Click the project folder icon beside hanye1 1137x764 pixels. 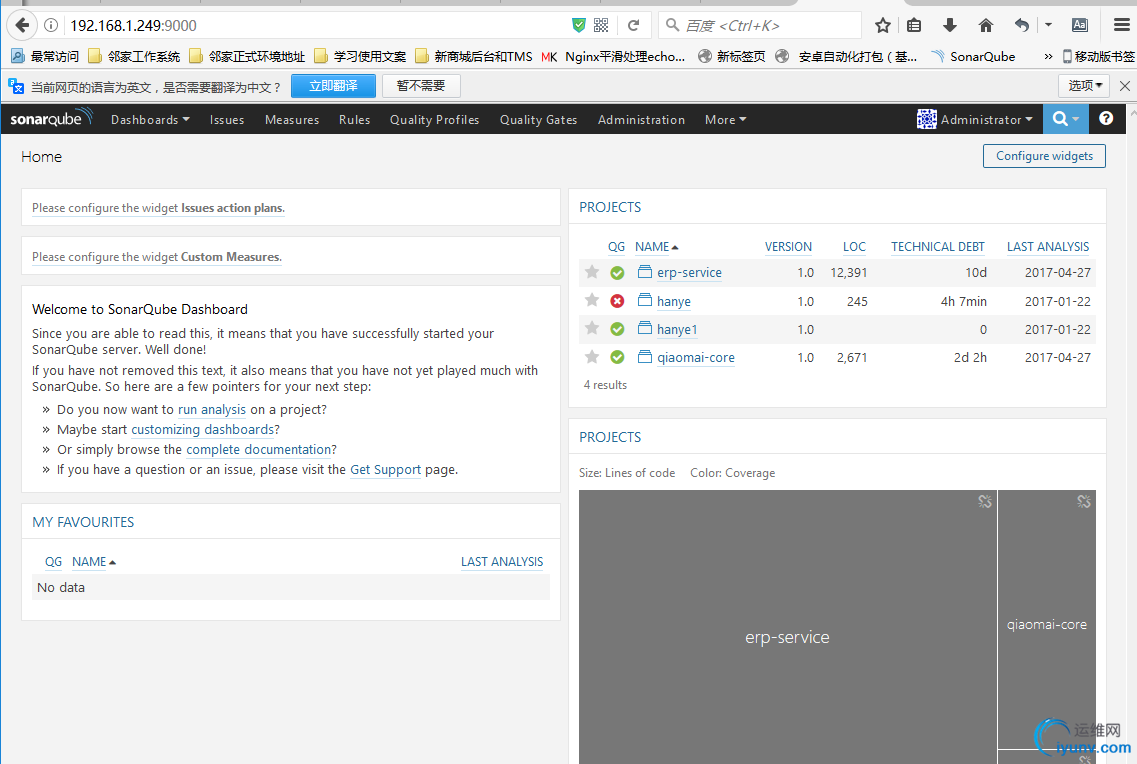[645, 328]
